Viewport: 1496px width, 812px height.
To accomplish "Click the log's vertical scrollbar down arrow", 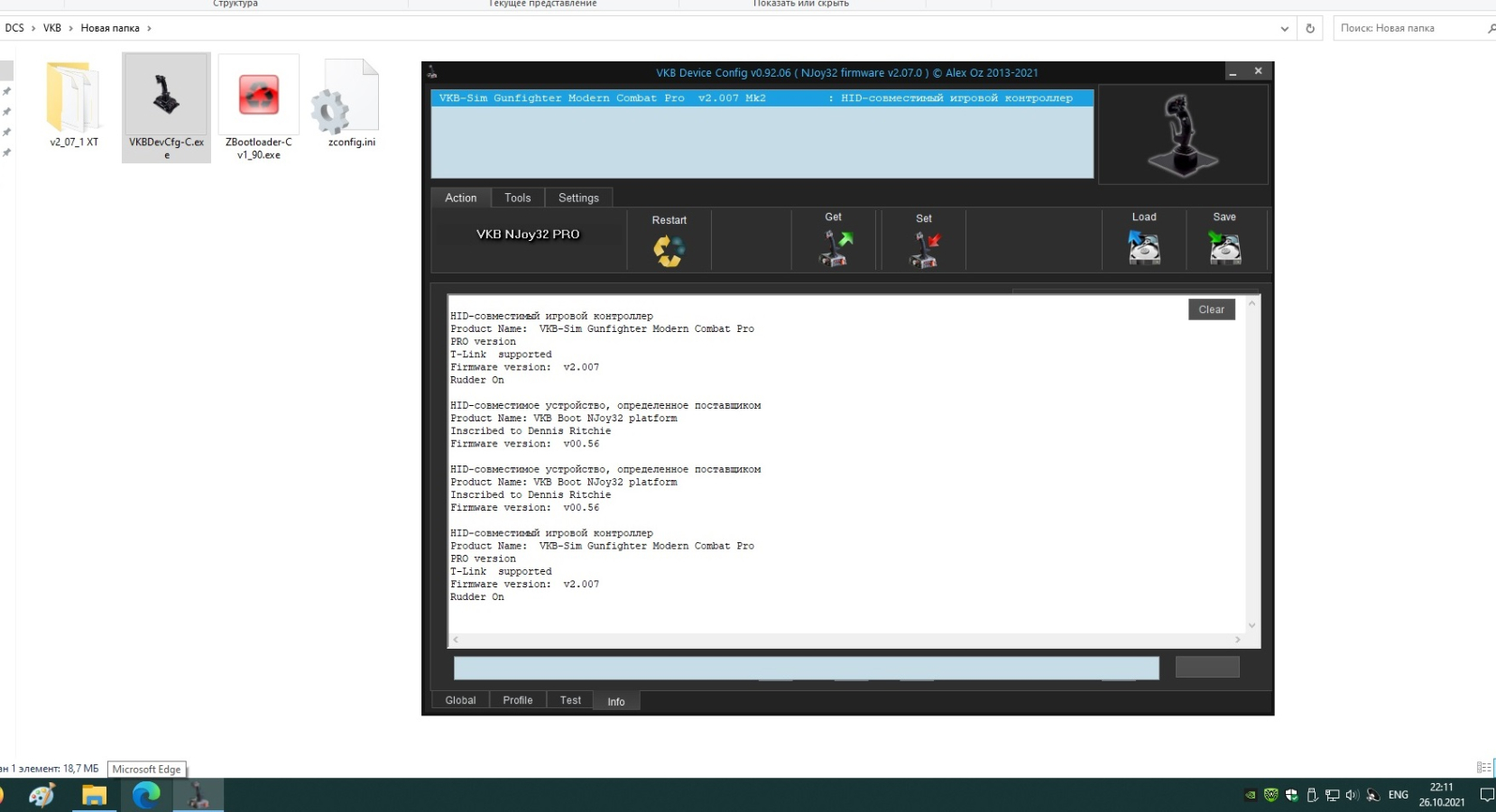I will pos(1251,625).
